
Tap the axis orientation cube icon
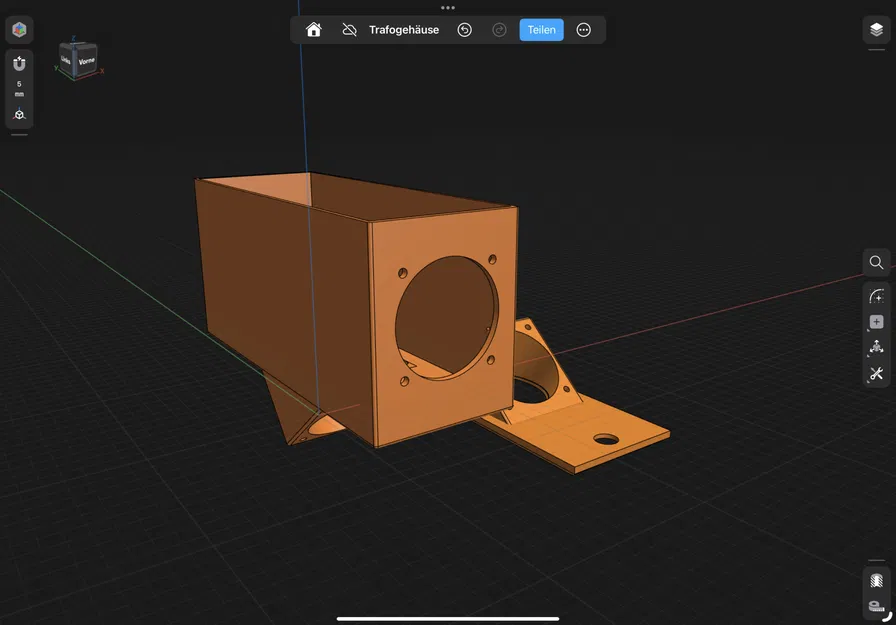pyautogui.click(x=19, y=114)
